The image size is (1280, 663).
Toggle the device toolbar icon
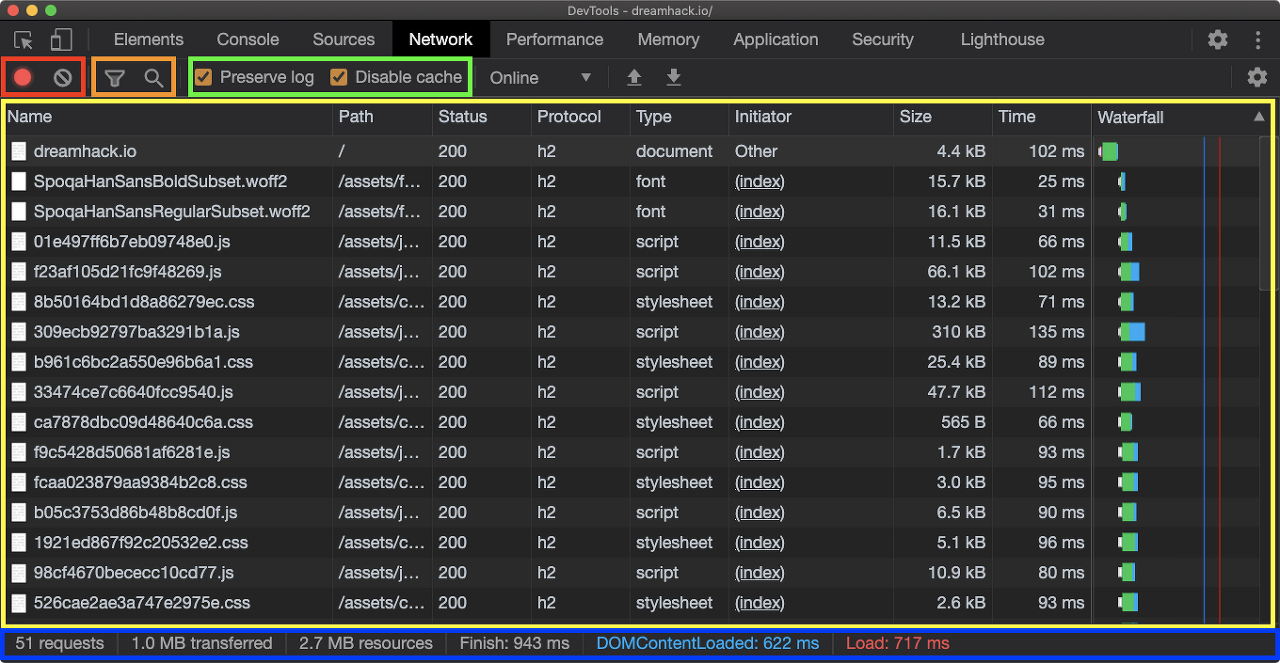pos(61,40)
